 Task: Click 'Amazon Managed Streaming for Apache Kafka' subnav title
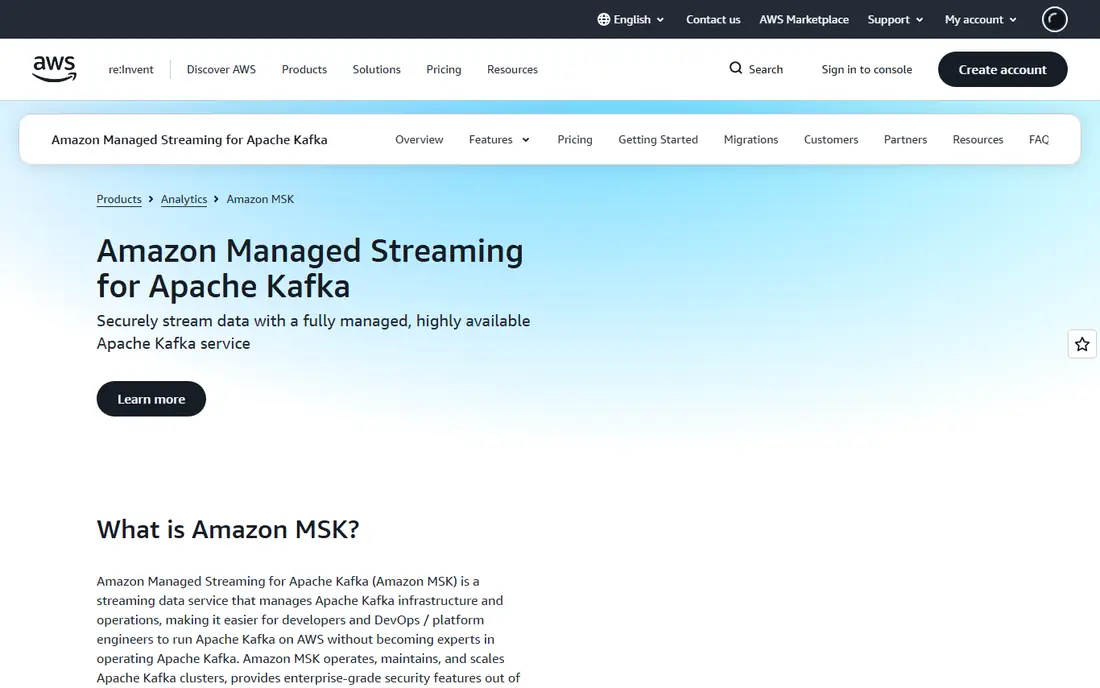[189, 140]
